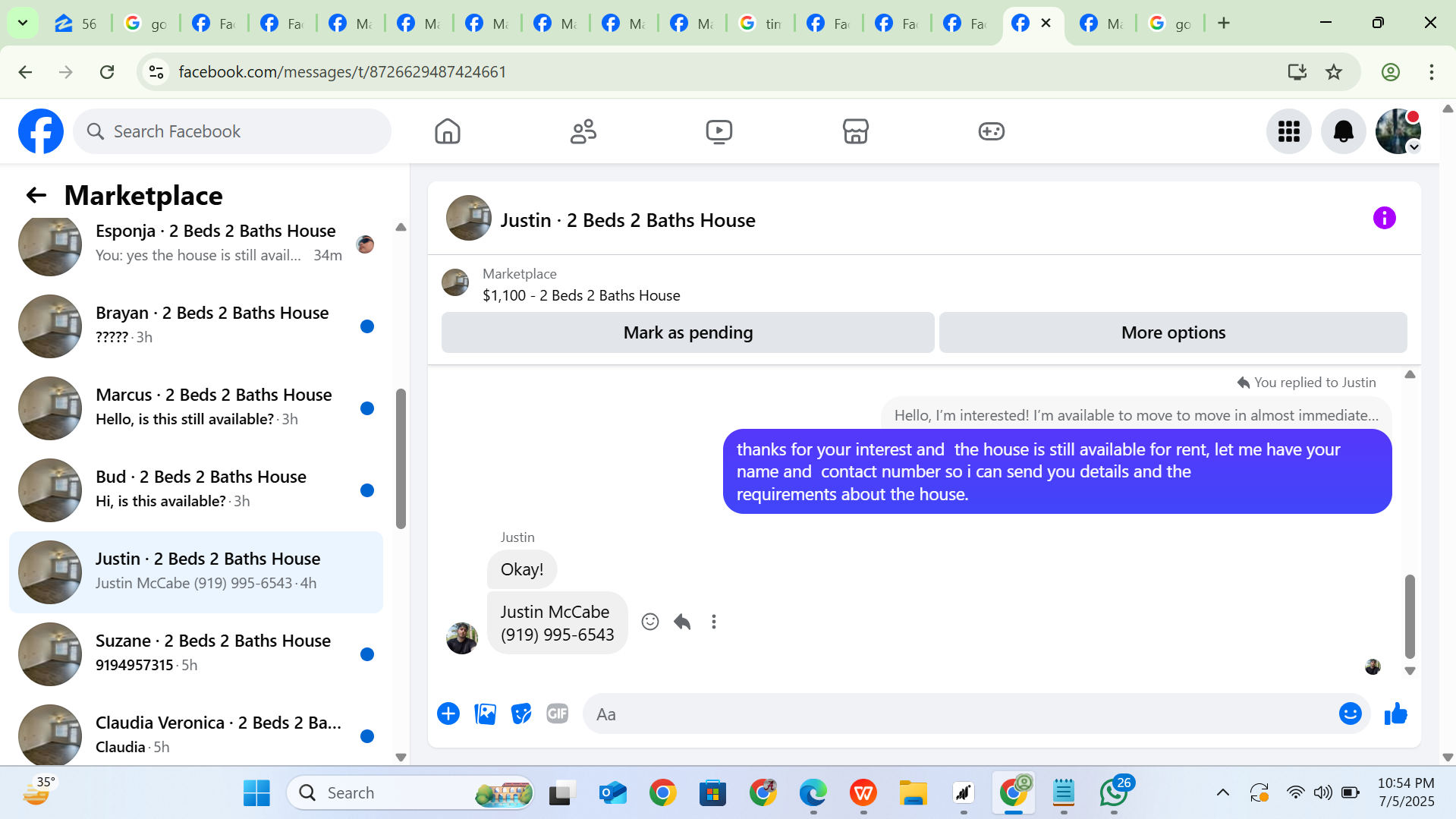Send a thumbs-up like

pyautogui.click(x=1395, y=713)
